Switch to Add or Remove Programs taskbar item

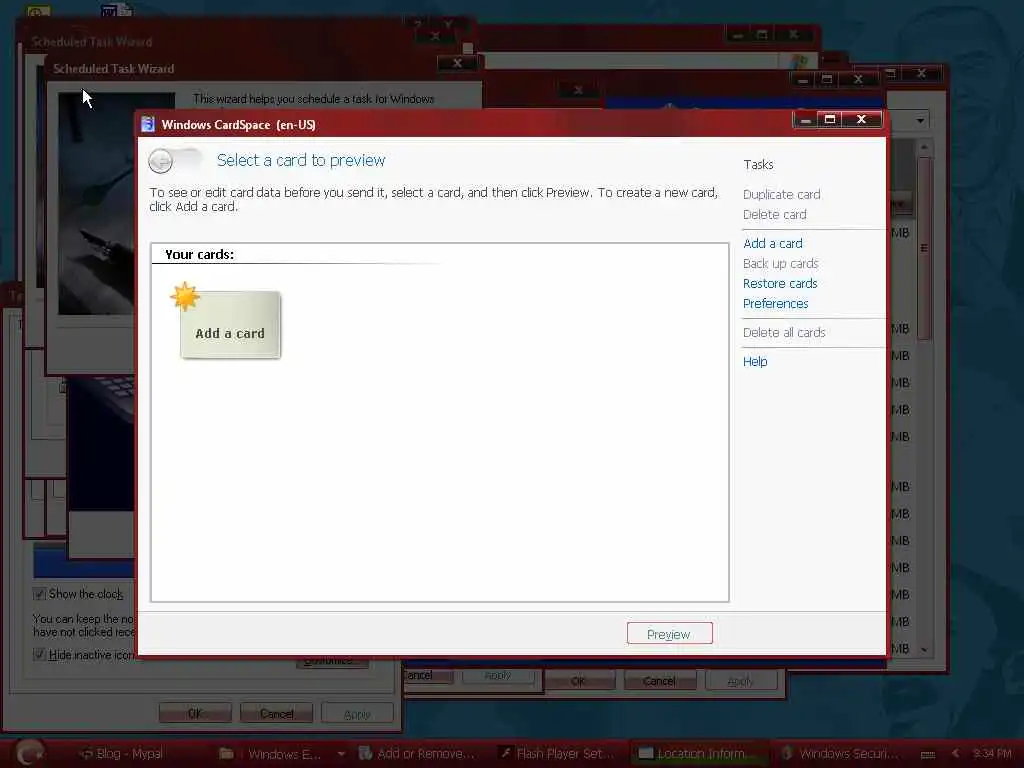coord(419,754)
